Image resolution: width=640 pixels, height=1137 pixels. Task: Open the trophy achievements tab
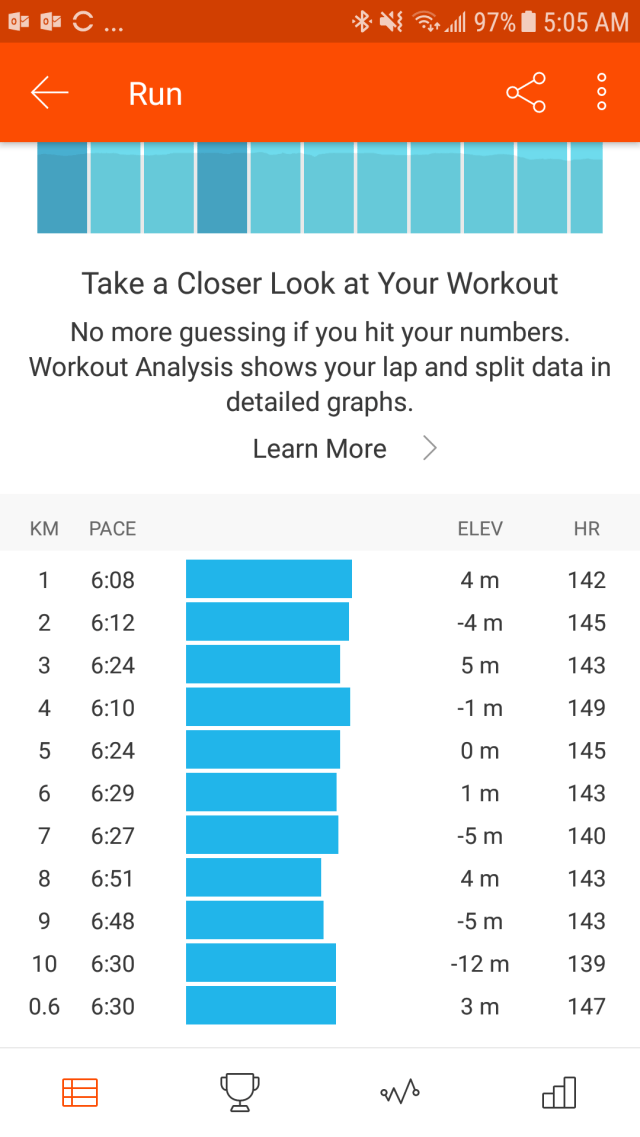tap(240, 1093)
